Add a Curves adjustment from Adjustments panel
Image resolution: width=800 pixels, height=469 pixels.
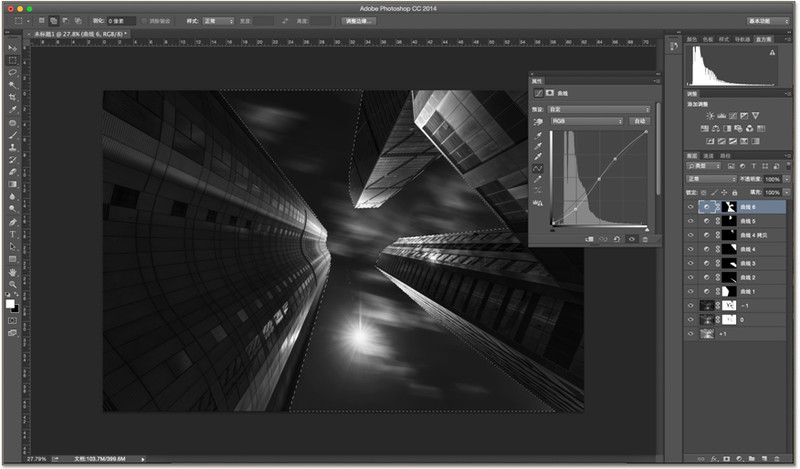733,116
